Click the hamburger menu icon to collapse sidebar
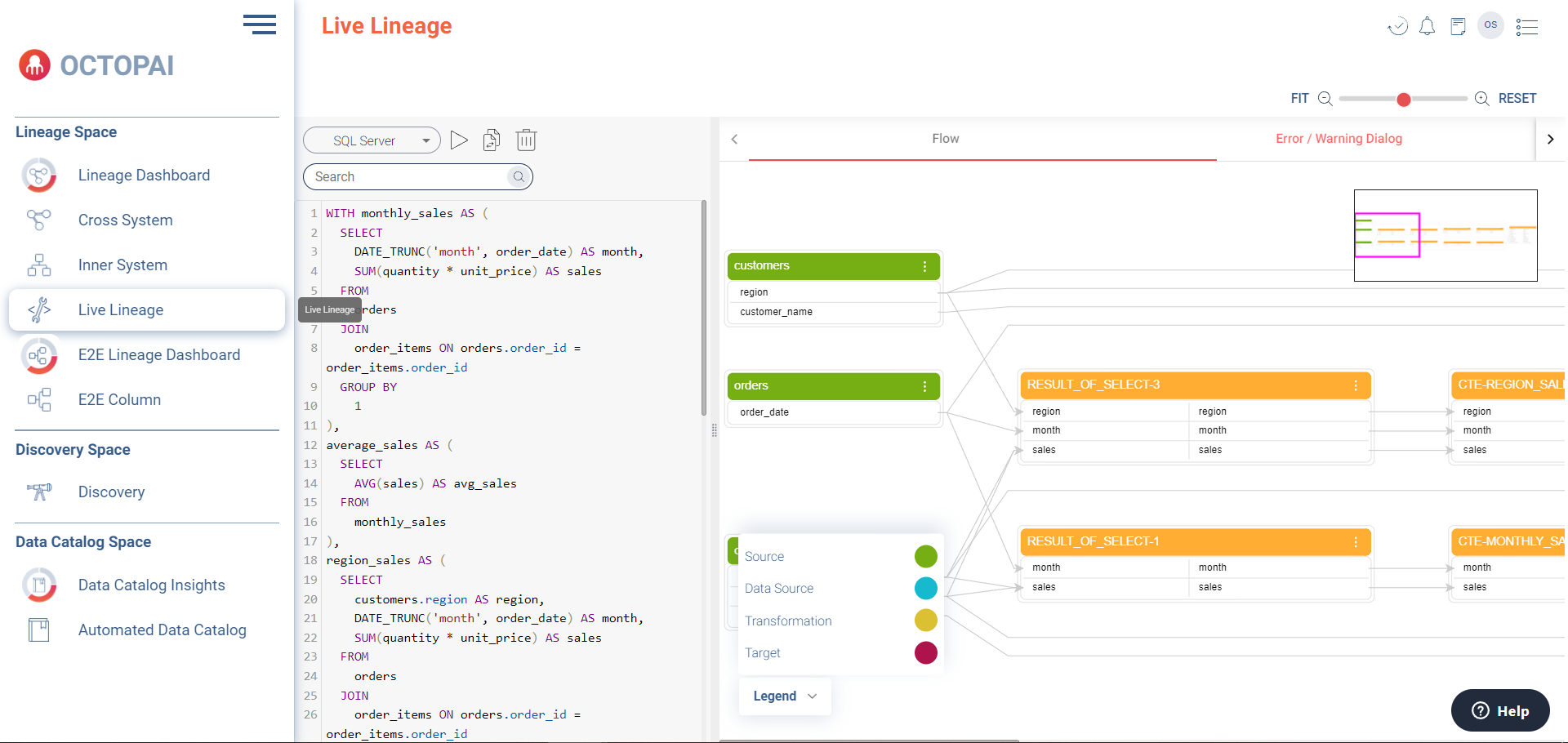This screenshot has width=1568, height=743. click(260, 24)
